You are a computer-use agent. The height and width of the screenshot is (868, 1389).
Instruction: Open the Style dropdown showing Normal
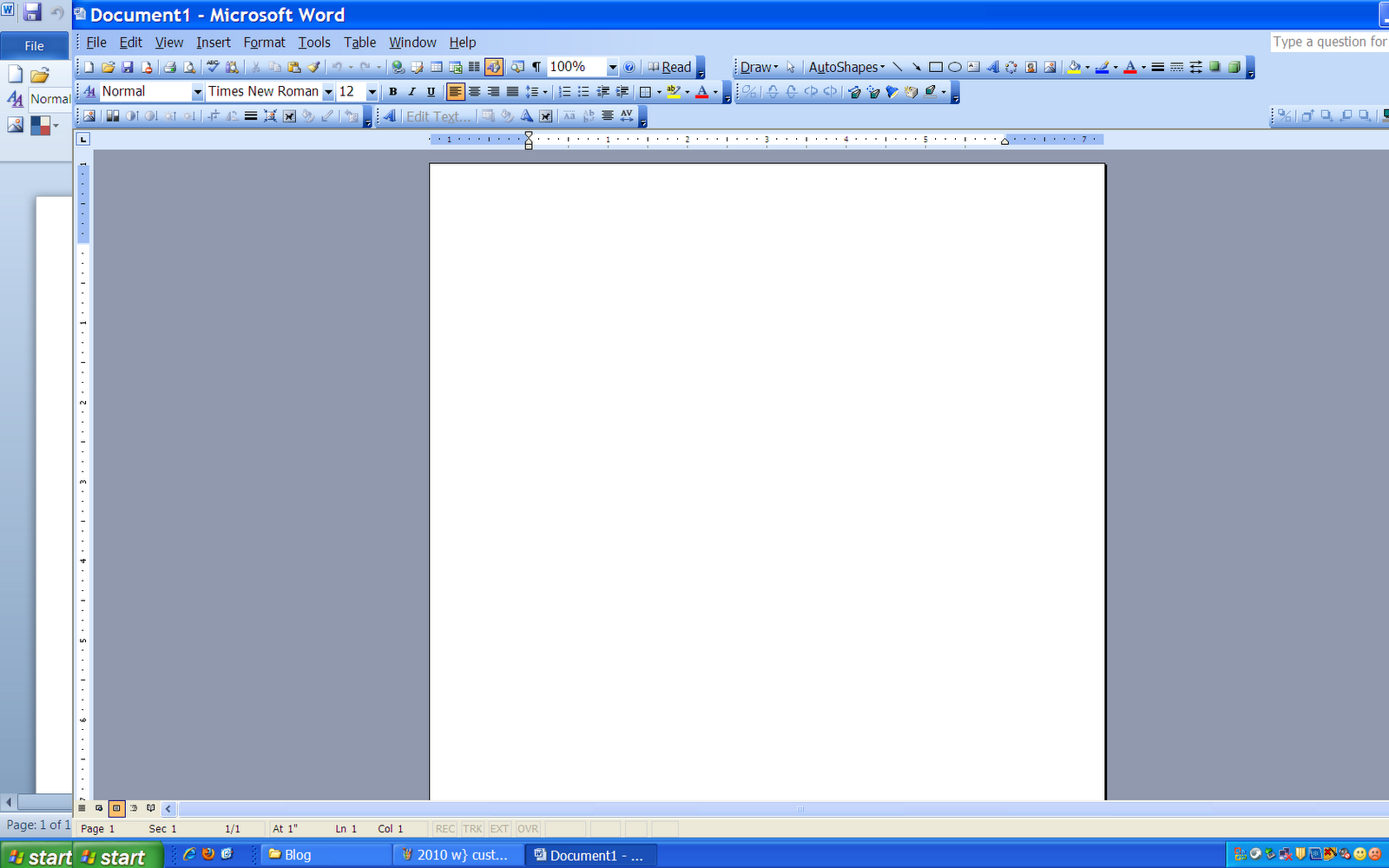tap(152, 91)
